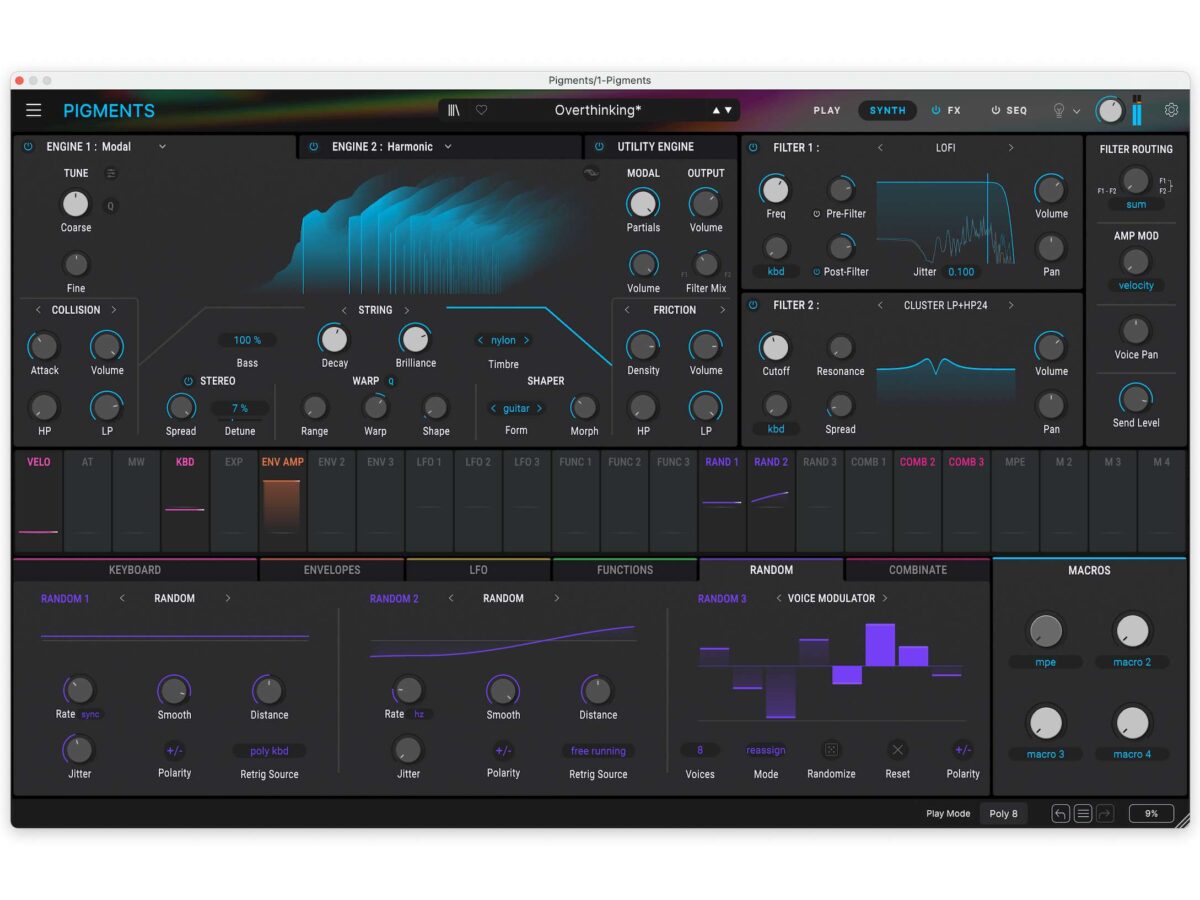
Task: Click the velocity Amp Mod source button
Action: point(1136,285)
